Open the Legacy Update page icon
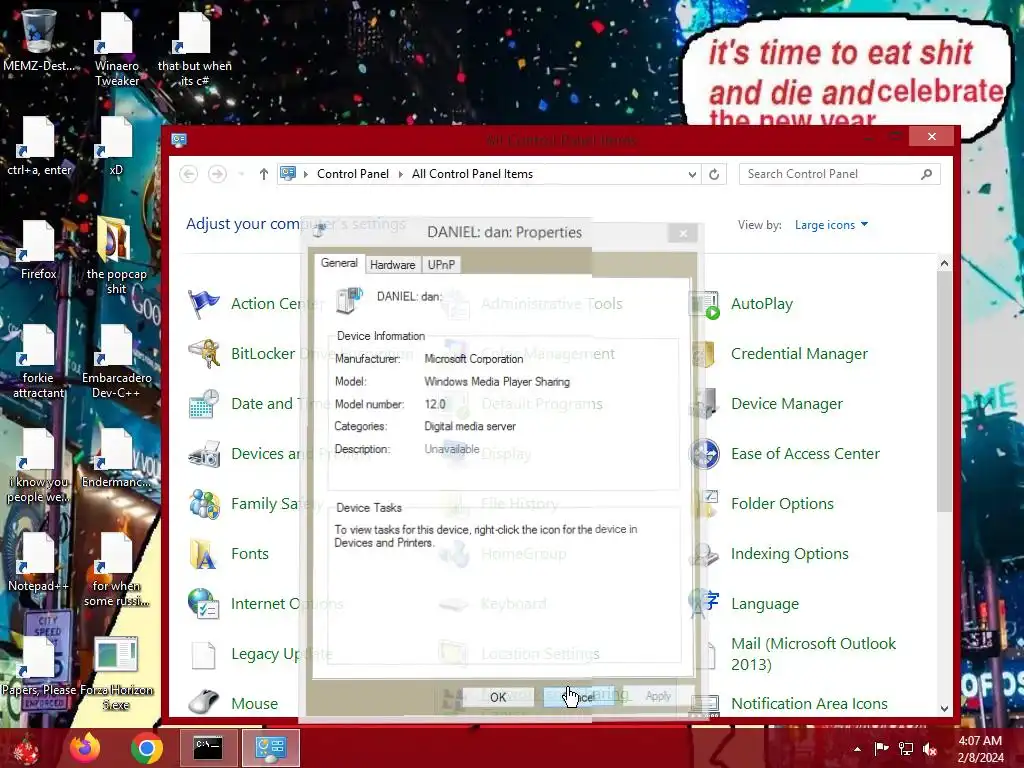Screen dimensions: 1024x768 (x=204, y=654)
